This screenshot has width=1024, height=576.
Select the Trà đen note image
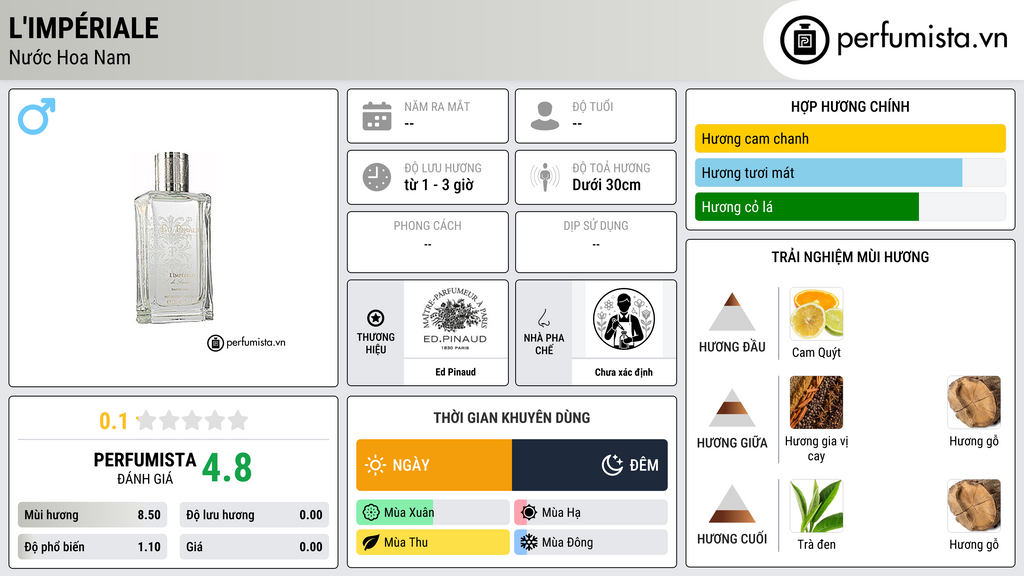click(x=816, y=505)
